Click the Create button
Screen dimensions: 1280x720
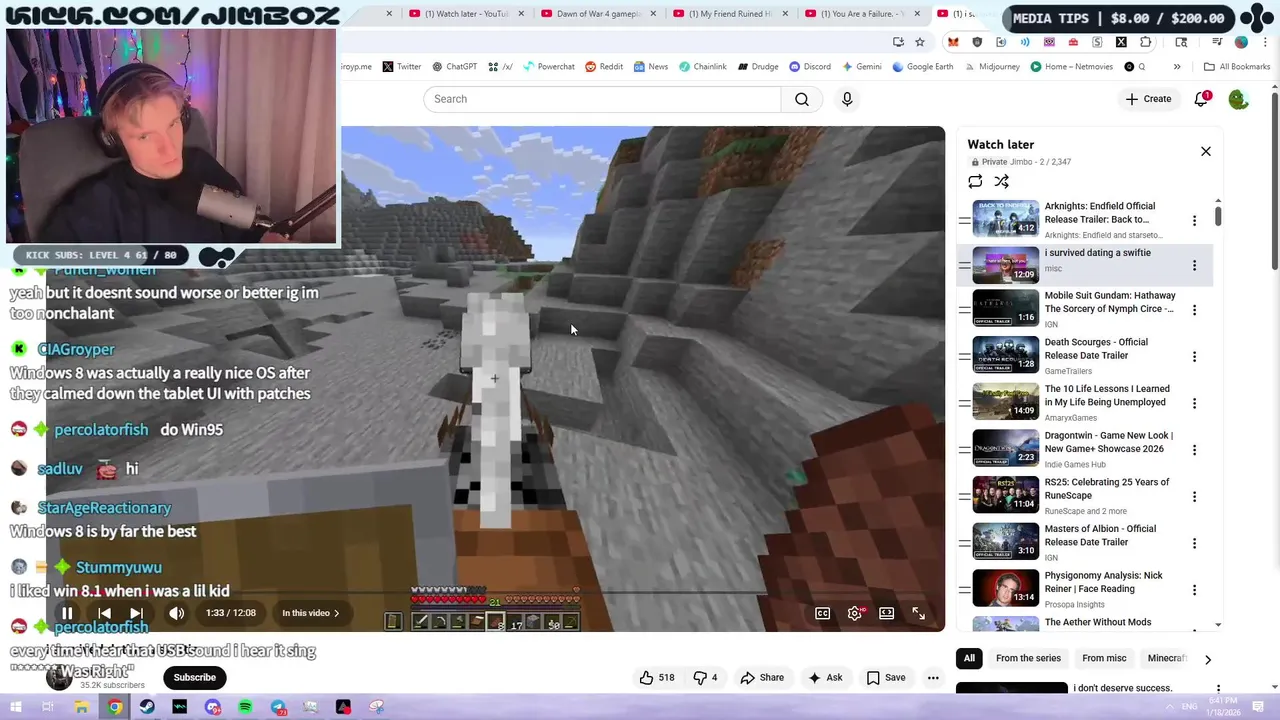[x=1148, y=99]
